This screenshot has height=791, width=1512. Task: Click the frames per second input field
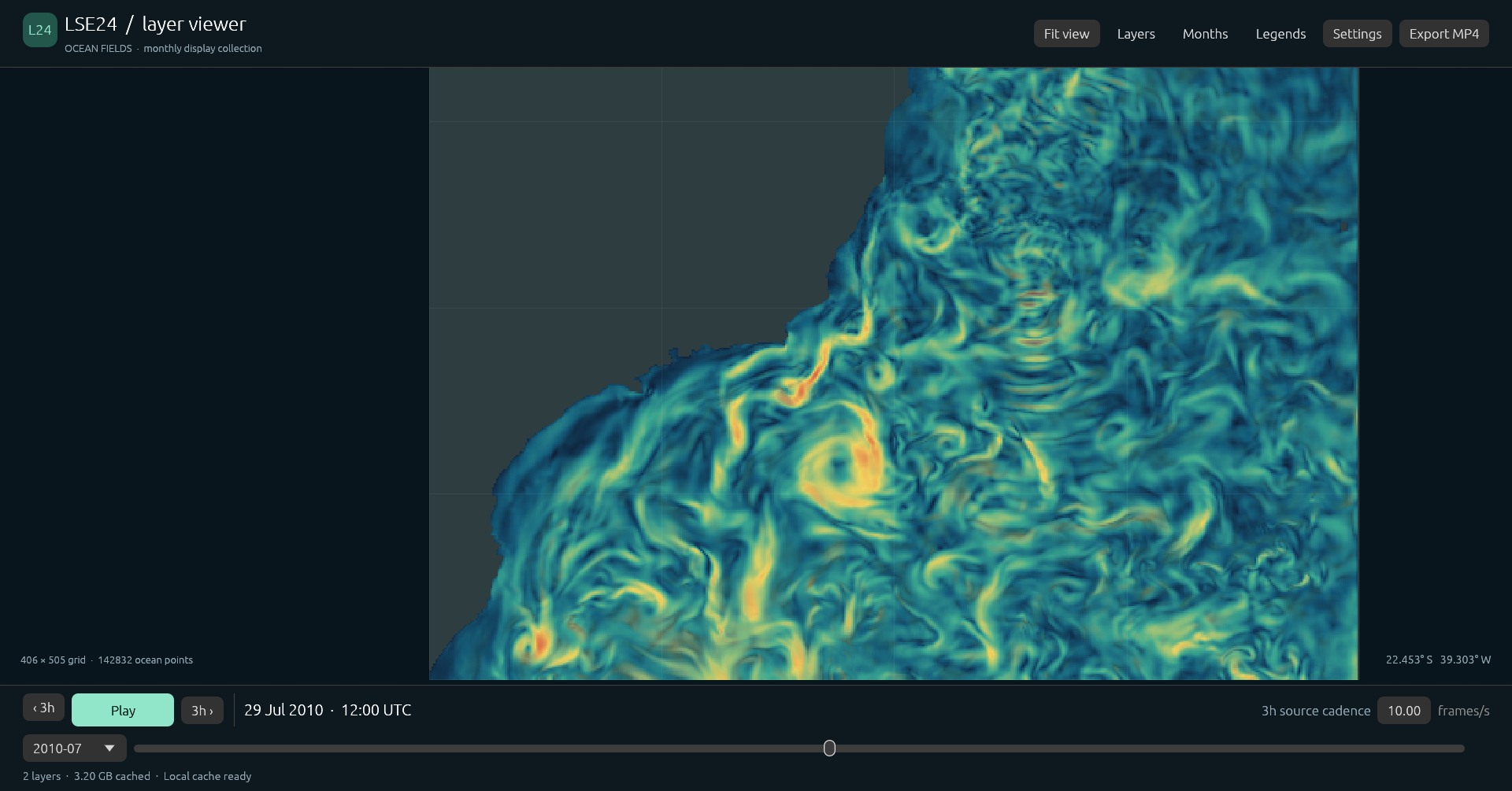pyautogui.click(x=1403, y=711)
